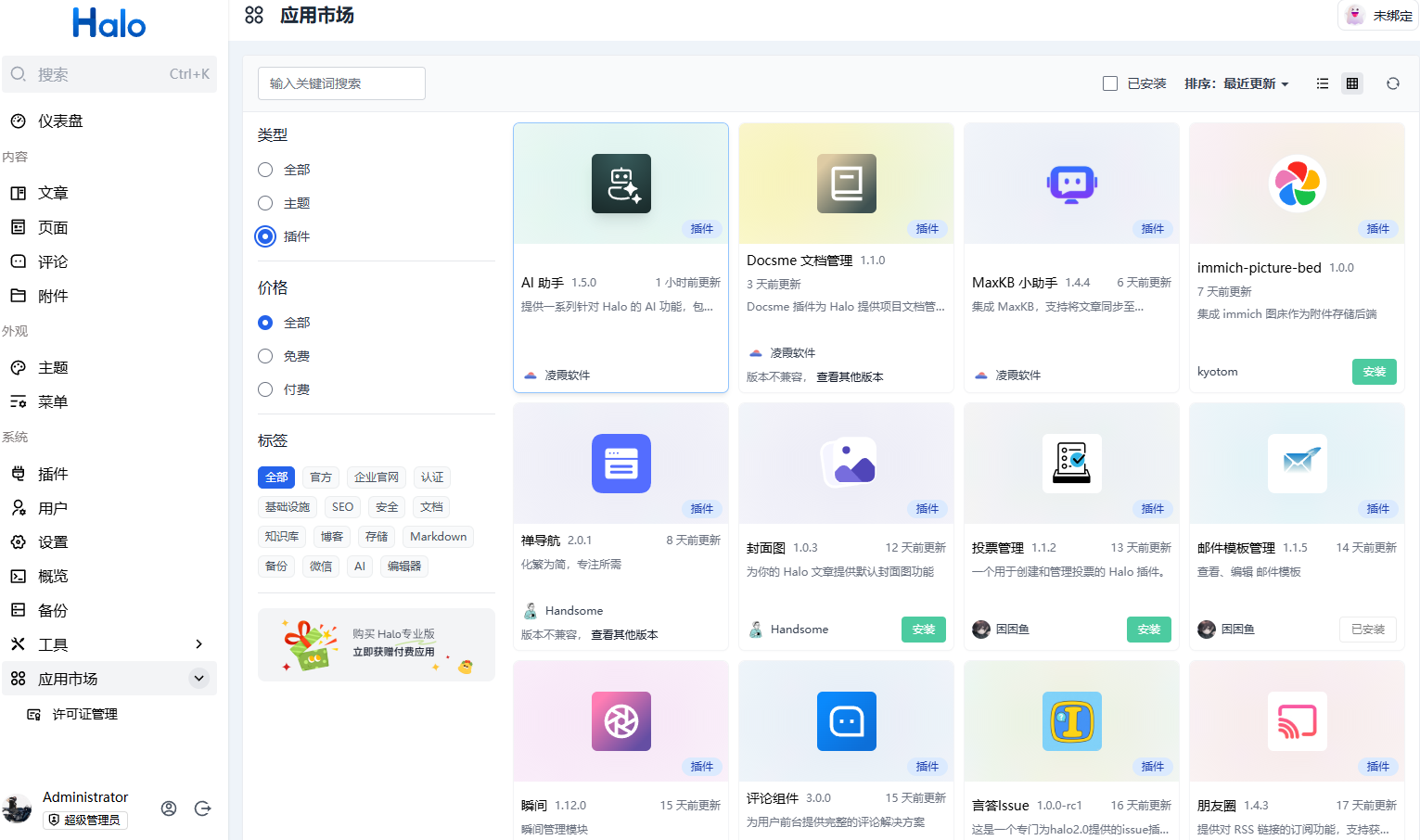The width and height of the screenshot is (1420, 840).
Task: Click the logout icon beside Administrator
Action: click(202, 808)
